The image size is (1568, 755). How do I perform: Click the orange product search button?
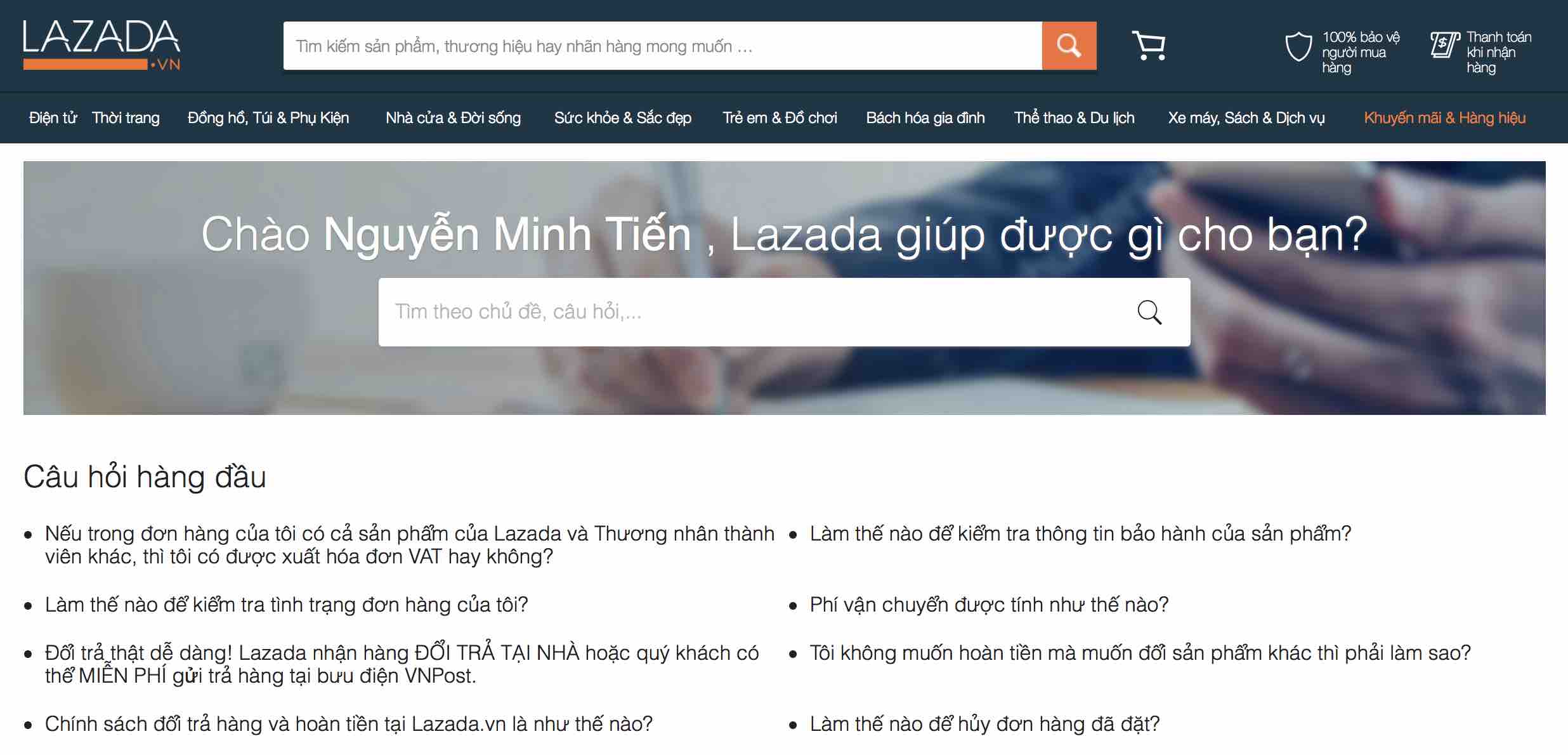1069,46
